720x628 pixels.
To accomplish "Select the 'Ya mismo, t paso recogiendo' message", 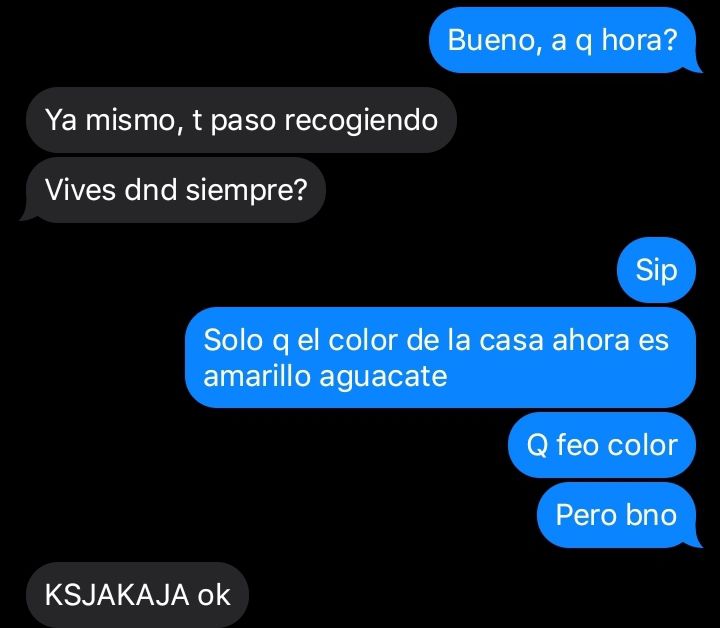I will pyautogui.click(x=242, y=120).
